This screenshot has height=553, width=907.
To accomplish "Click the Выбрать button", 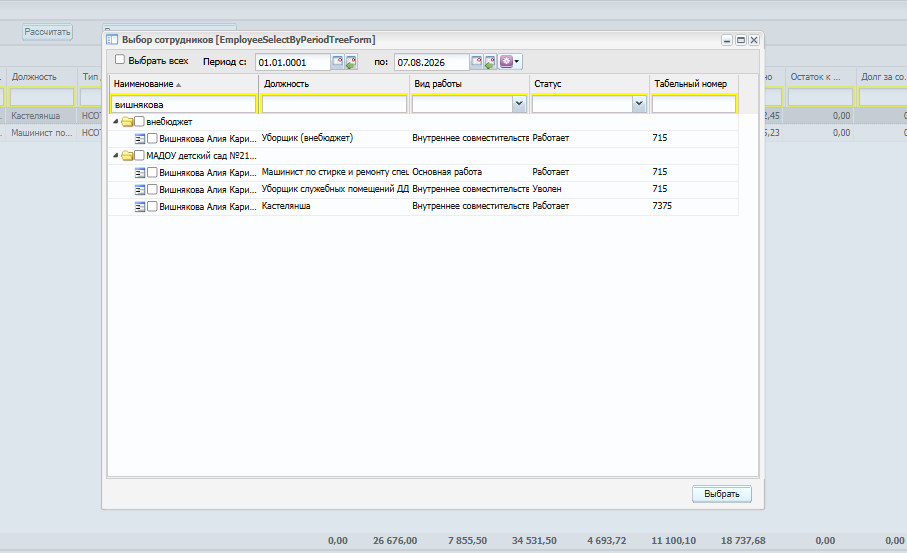I will click(x=721, y=494).
